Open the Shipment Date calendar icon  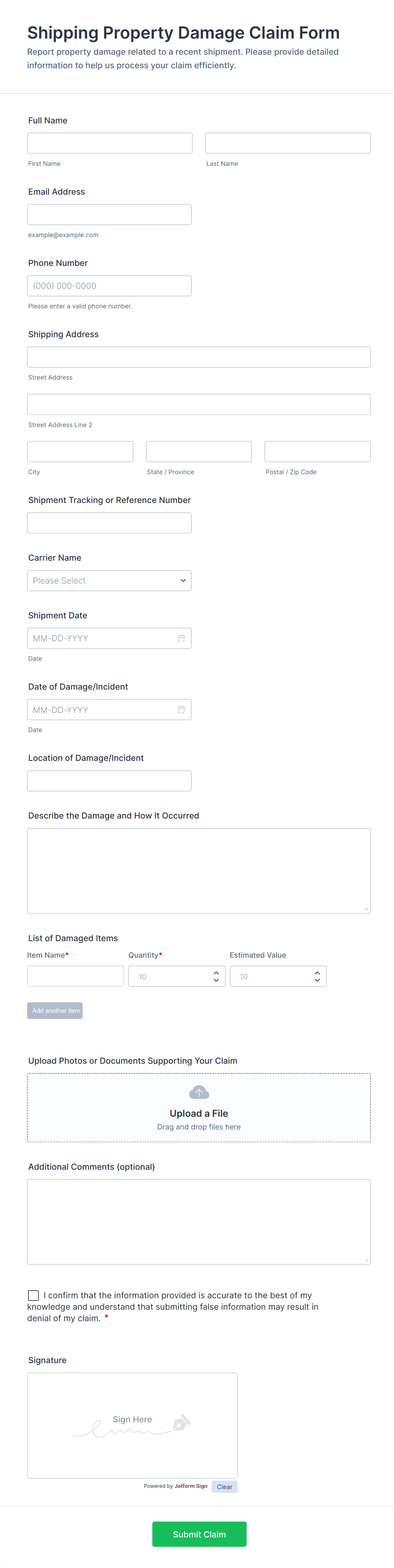pyautogui.click(x=181, y=638)
